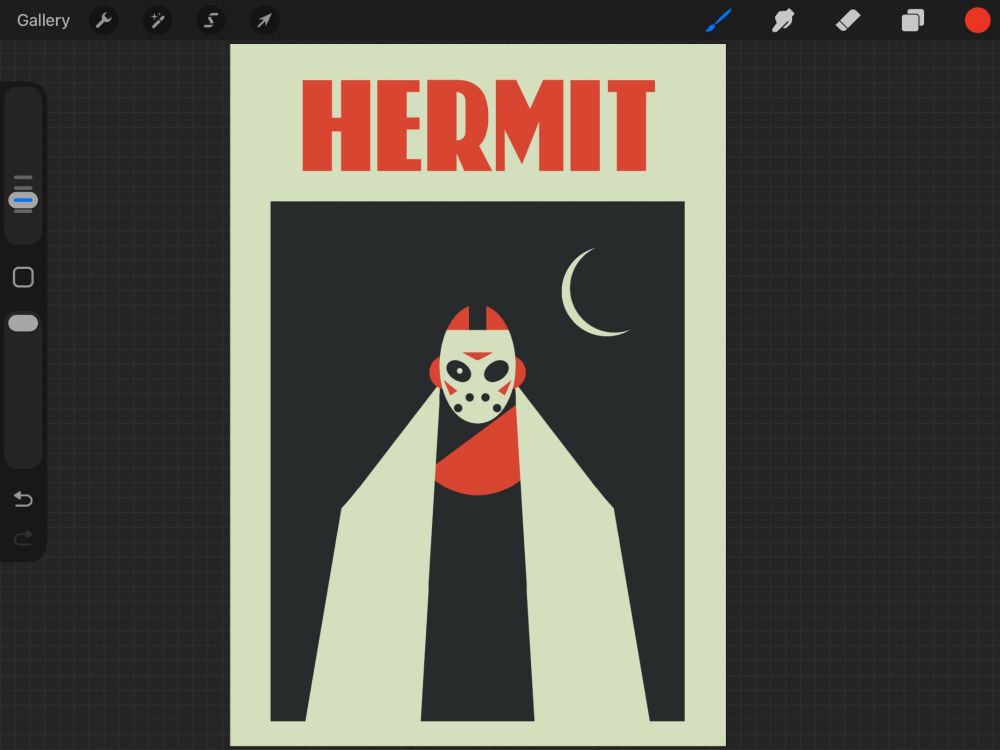Open the Layers panel
Image resolution: width=1000 pixels, height=750 pixels.
913,20
